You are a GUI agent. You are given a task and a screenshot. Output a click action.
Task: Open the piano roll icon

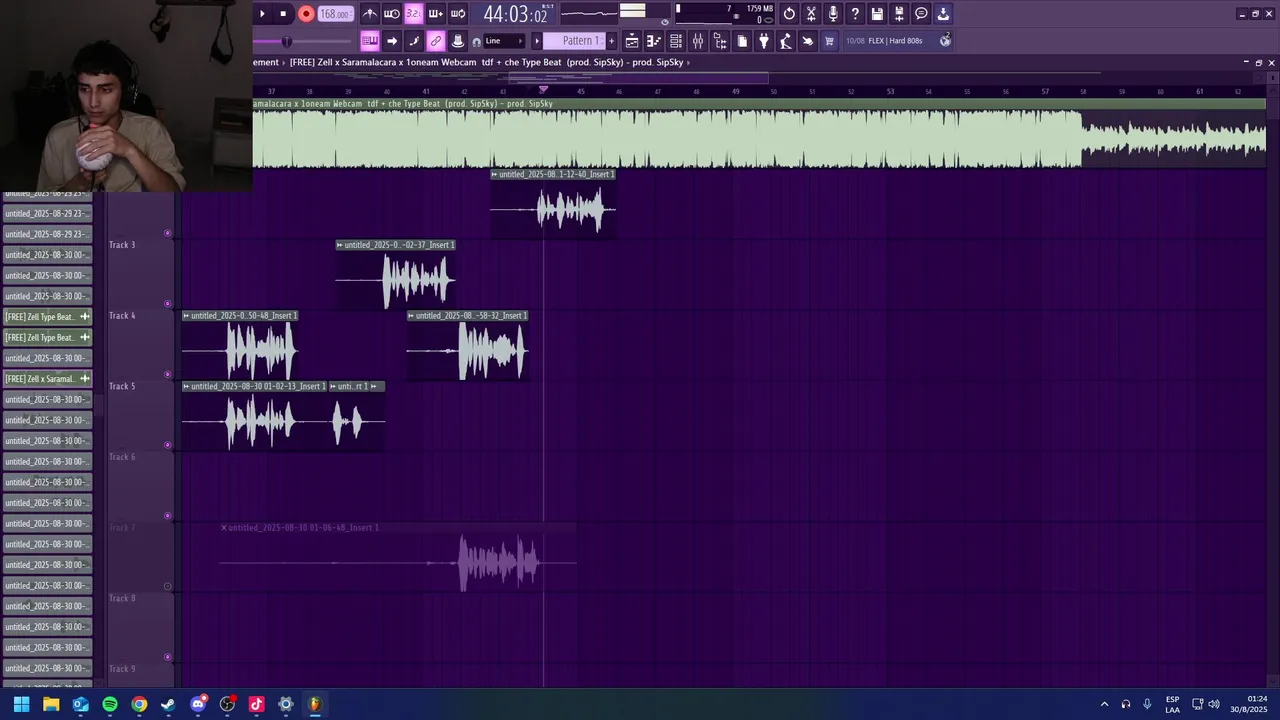[654, 41]
